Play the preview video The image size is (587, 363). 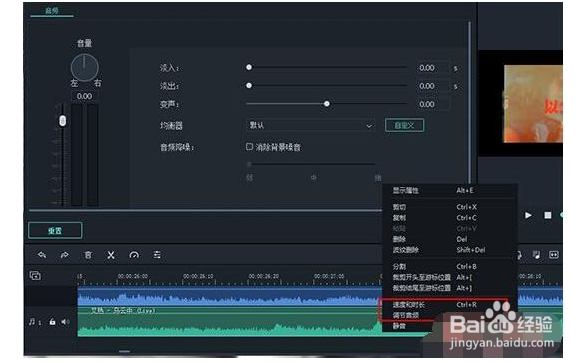coord(528,215)
